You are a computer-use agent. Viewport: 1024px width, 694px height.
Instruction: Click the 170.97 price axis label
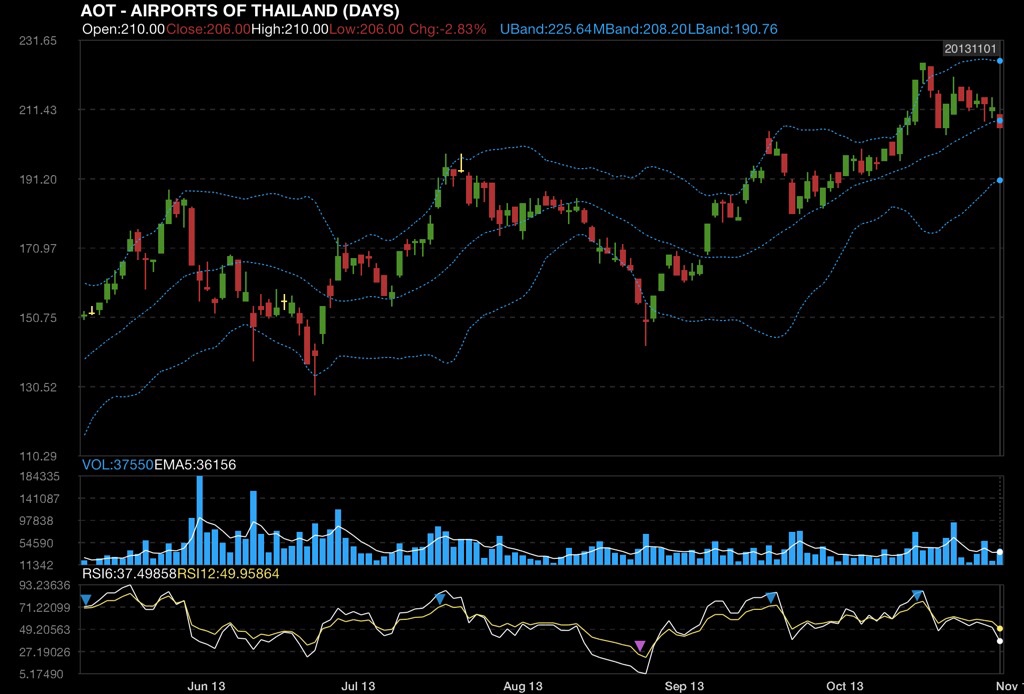(40, 249)
